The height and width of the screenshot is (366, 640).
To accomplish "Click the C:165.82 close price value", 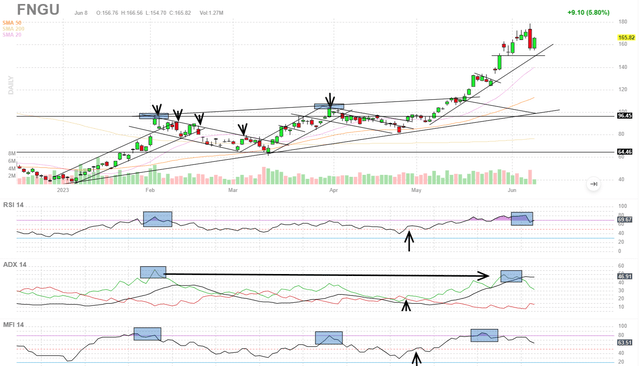I will point(180,13).
